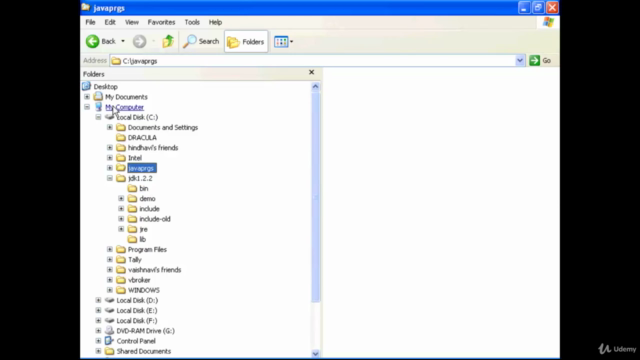640x360 pixels.
Task: Expand the jre folder
Action: [121, 229]
